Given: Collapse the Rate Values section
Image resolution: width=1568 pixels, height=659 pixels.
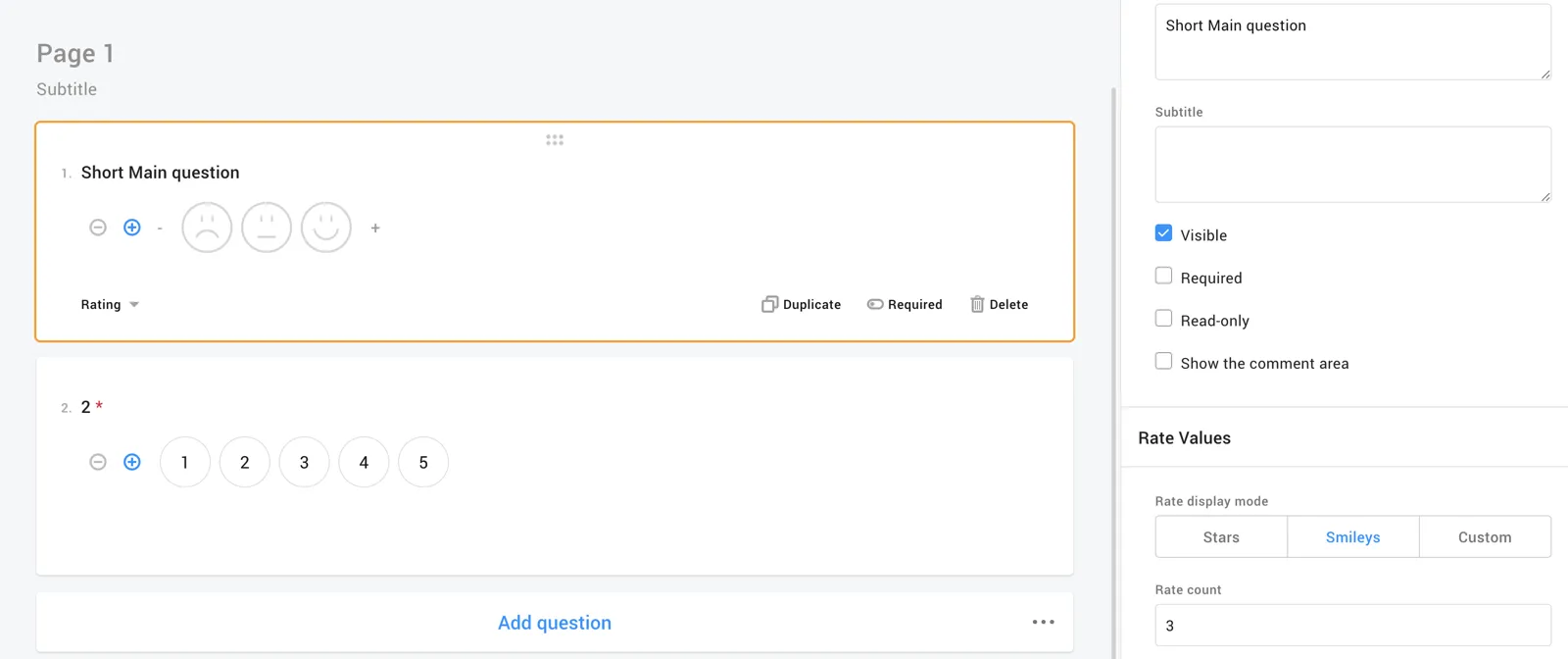Looking at the screenshot, I should [1184, 438].
